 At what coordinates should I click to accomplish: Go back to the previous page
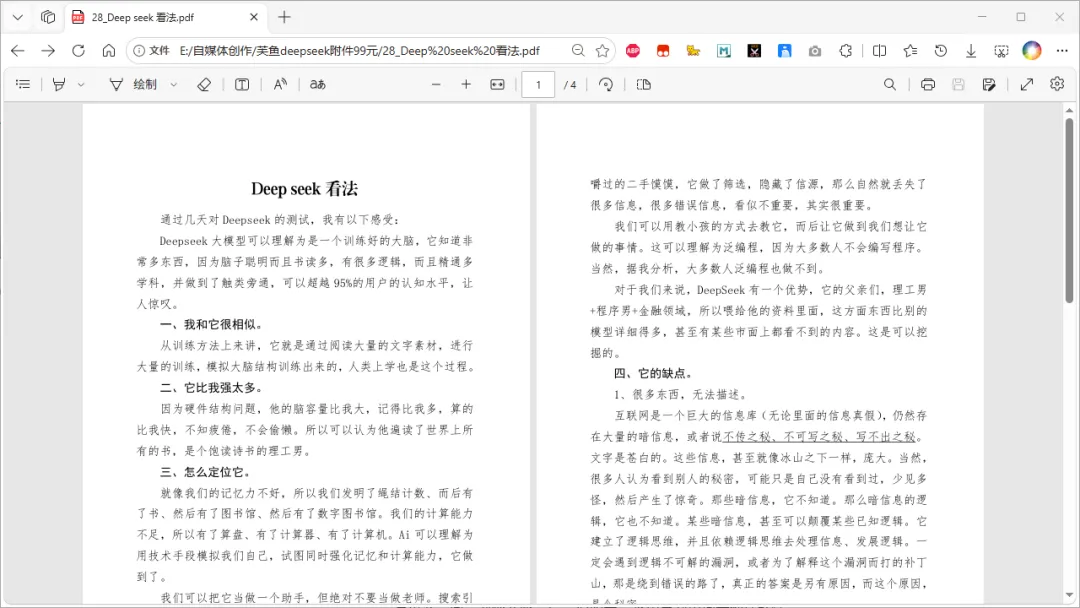(18, 50)
